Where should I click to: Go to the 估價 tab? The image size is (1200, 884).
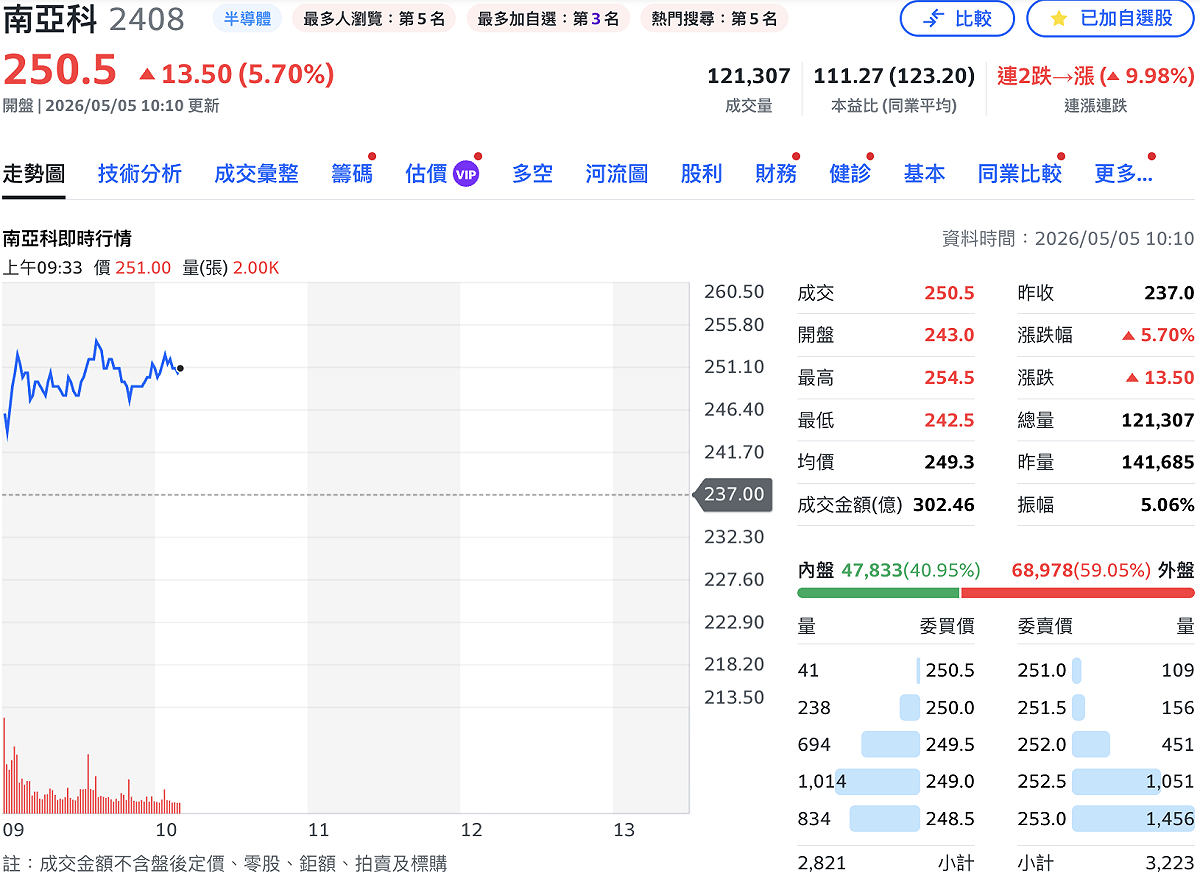pyautogui.click(x=426, y=174)
